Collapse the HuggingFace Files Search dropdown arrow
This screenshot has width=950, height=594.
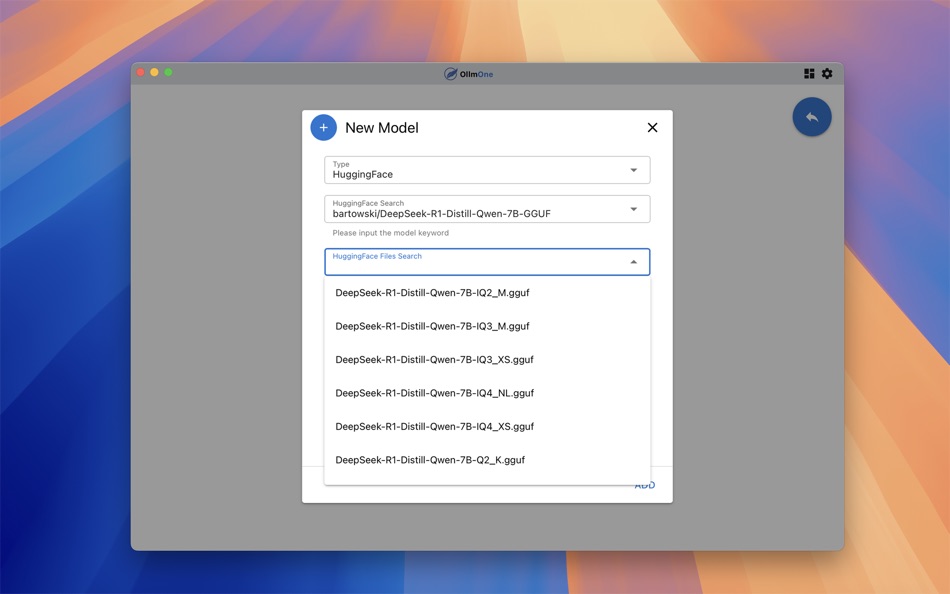(x=634, y=262)
